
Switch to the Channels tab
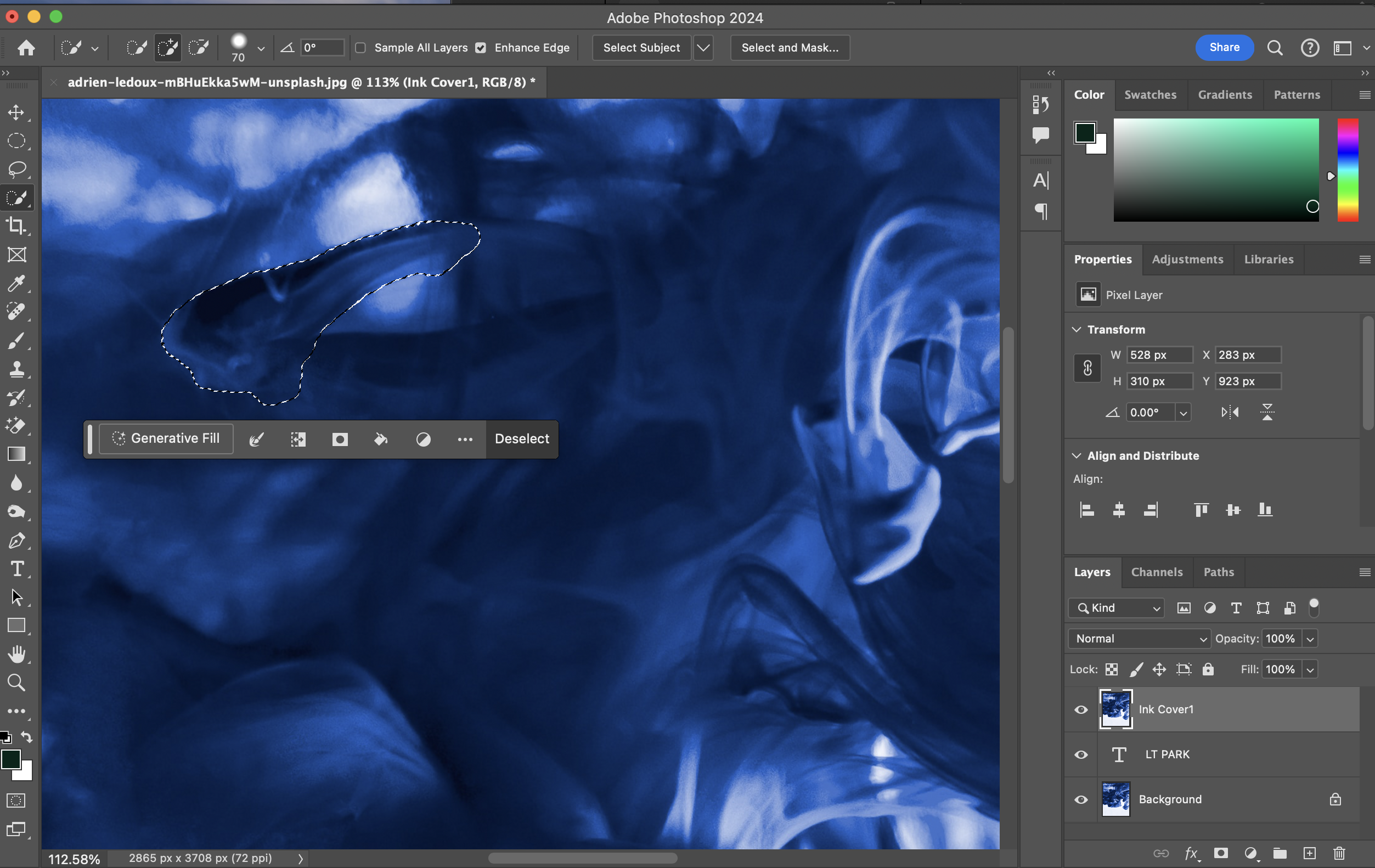pos(1156,572)
